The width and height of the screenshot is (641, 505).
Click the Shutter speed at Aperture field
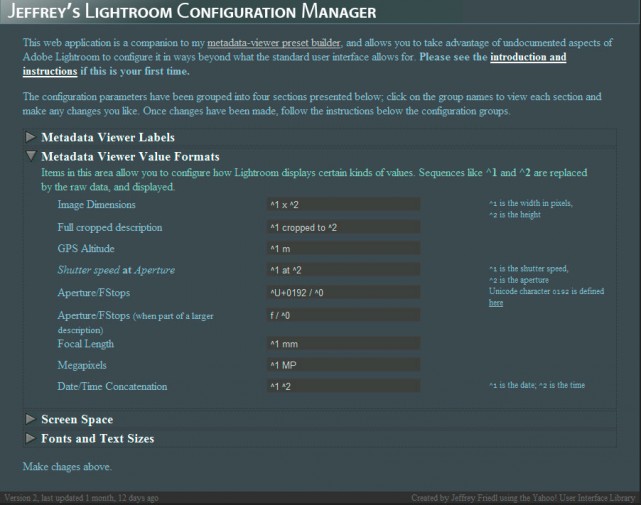pos(343,270)
